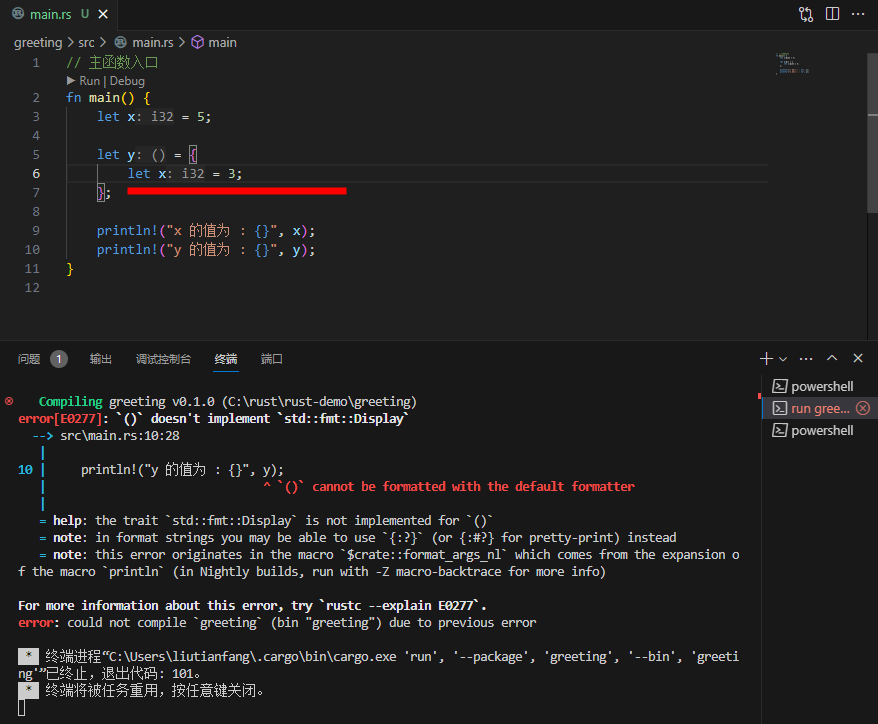Viewport: 878px width, 724px height.
Task: Place cursor on line 6 let x statement
Action: pos(185,174)
